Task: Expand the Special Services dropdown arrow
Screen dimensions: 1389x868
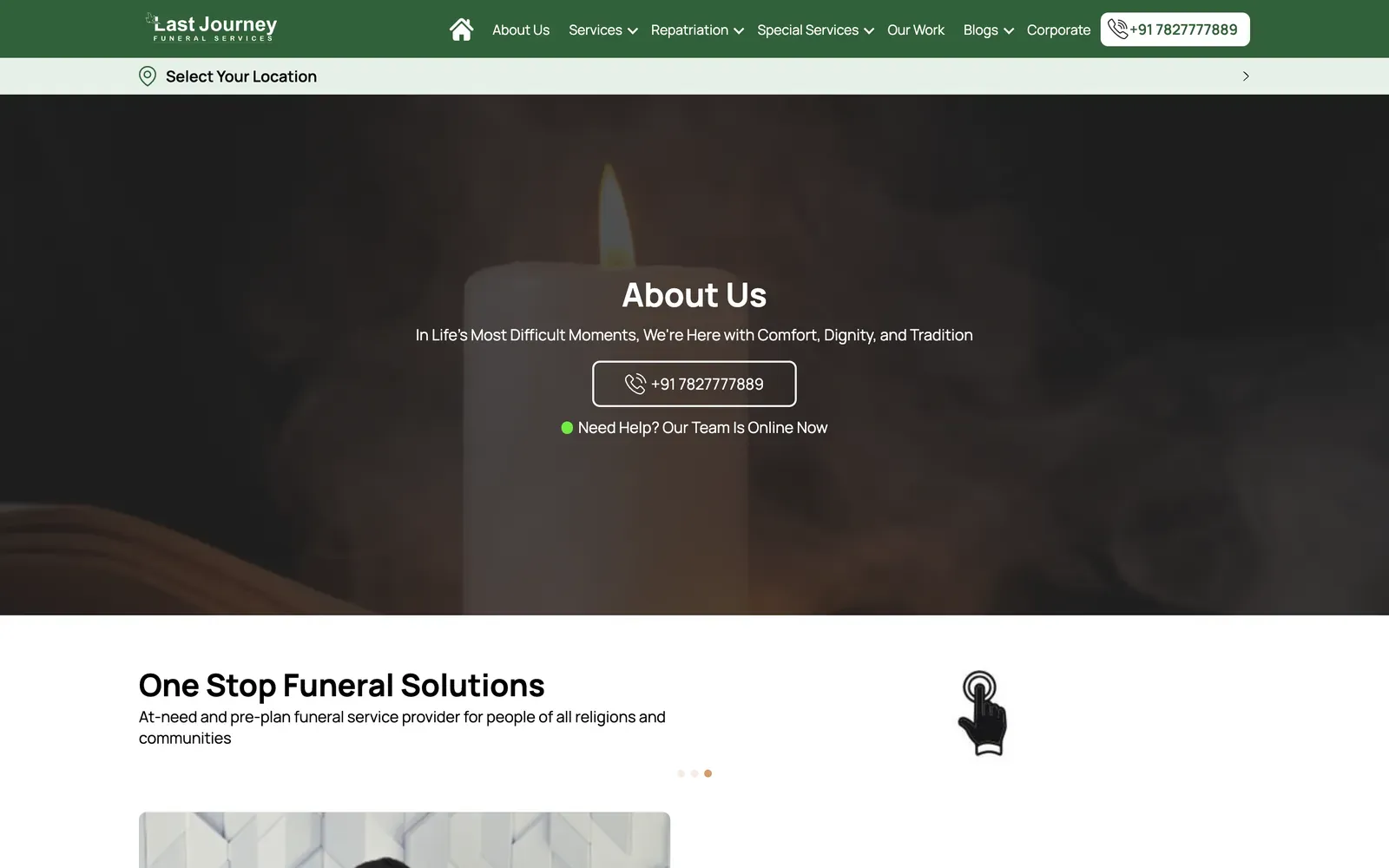Action: 869,31
